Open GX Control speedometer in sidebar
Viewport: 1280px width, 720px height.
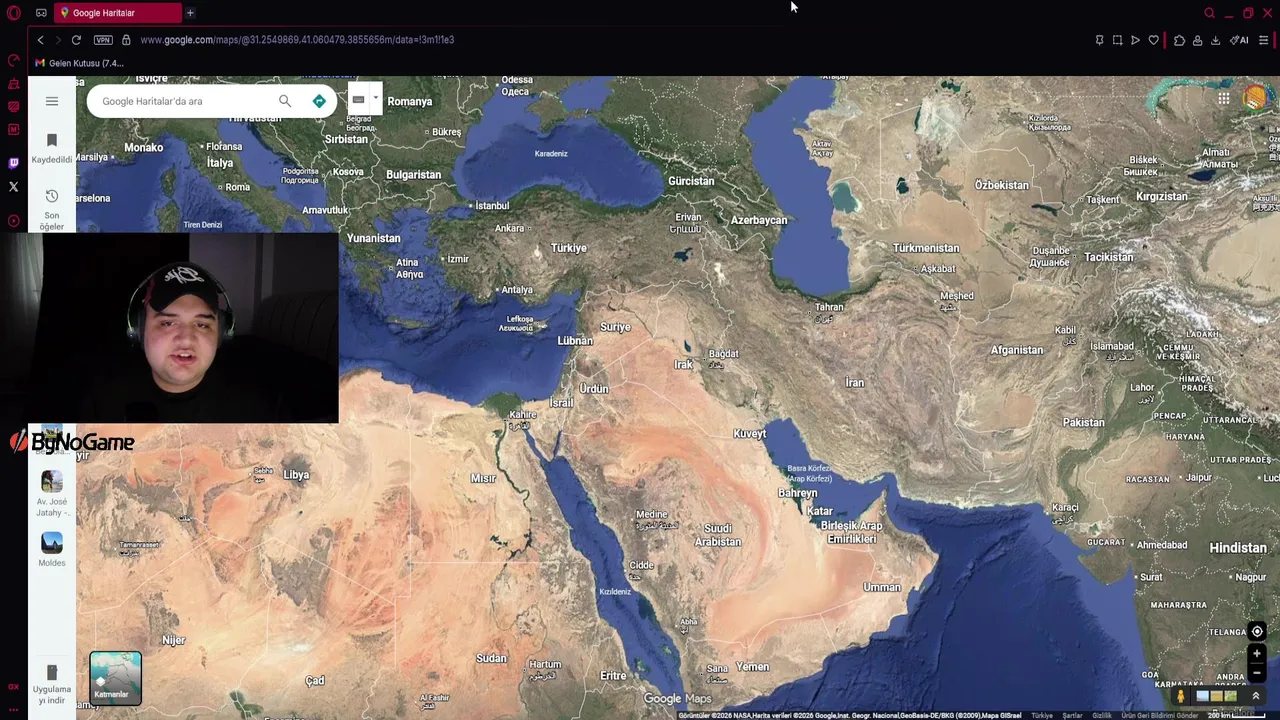(x=13, y=62)
